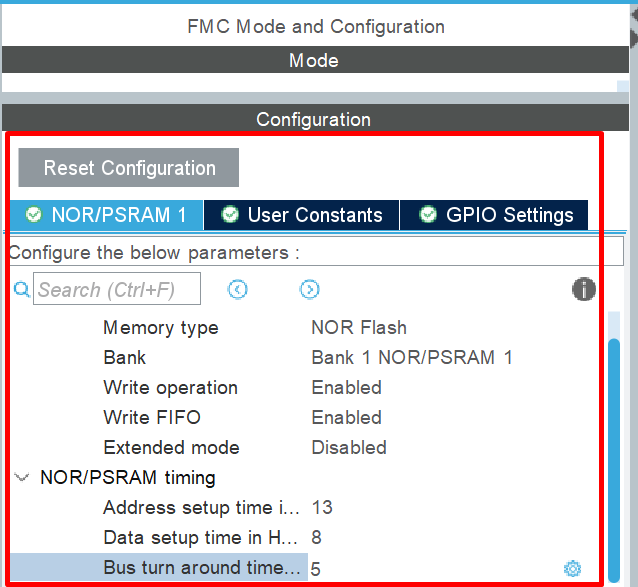Change the Write operation Enabled value
Viewport: 638px width, 587px height.
pyautogui.click(x=347, y=388)
